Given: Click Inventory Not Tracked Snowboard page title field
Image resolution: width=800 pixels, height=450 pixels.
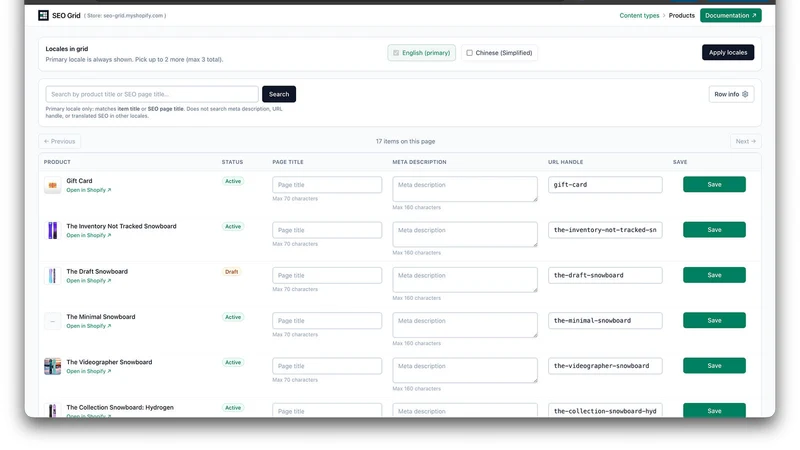Looking at the screenshot, I should click(327, 230).
